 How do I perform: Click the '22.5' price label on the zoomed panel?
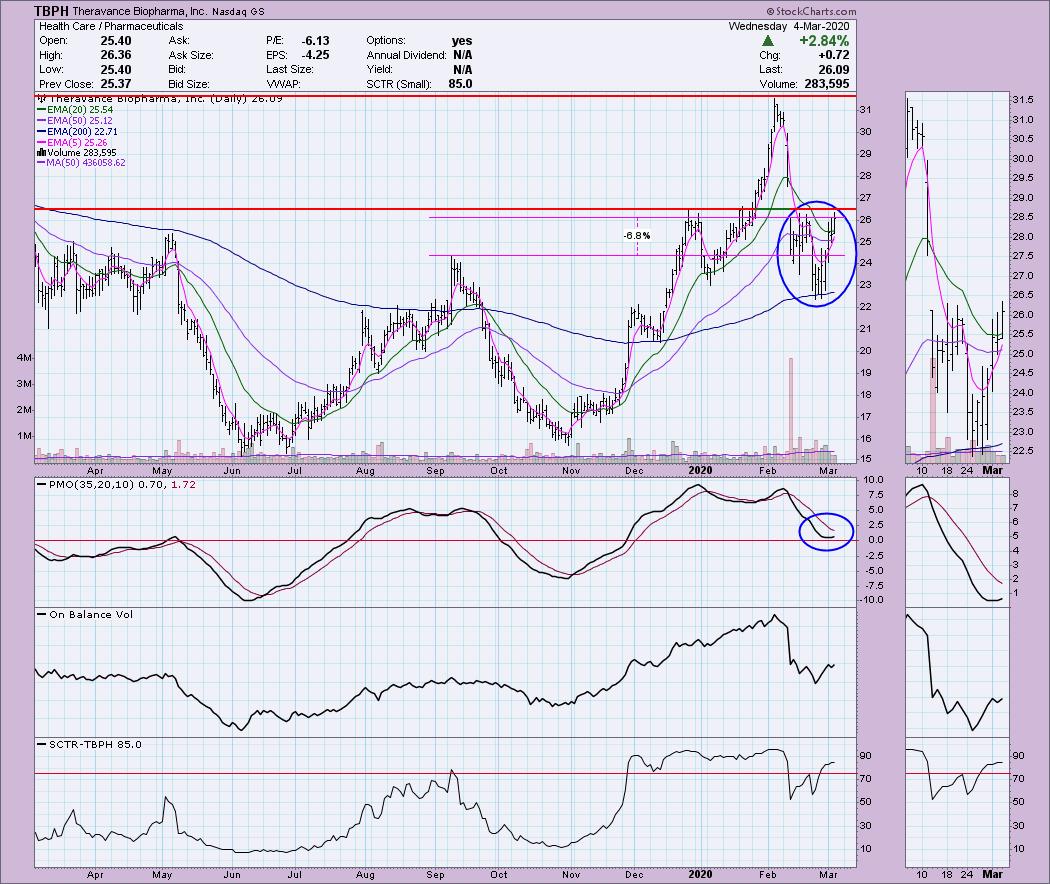click(x=1022, y=451)
